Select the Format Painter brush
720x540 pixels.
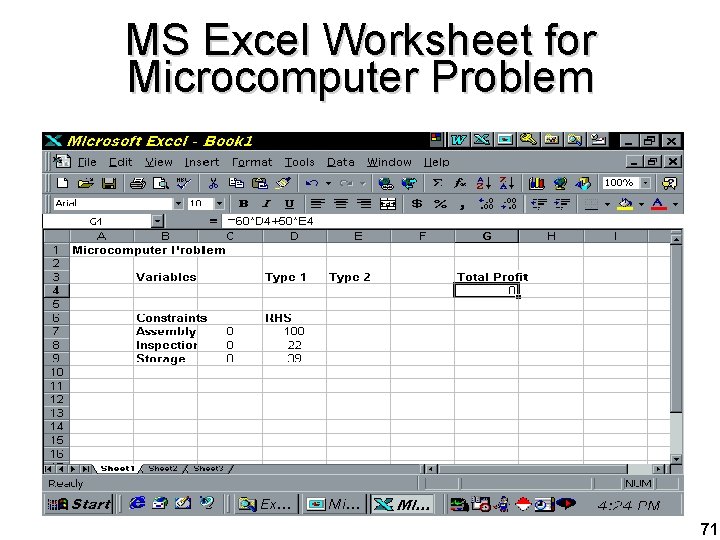[x=283, y=183]
